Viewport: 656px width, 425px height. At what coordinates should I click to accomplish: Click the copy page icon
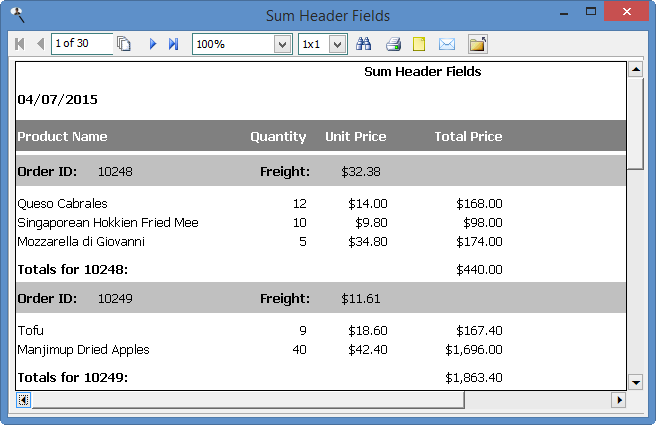click(124, 44)
